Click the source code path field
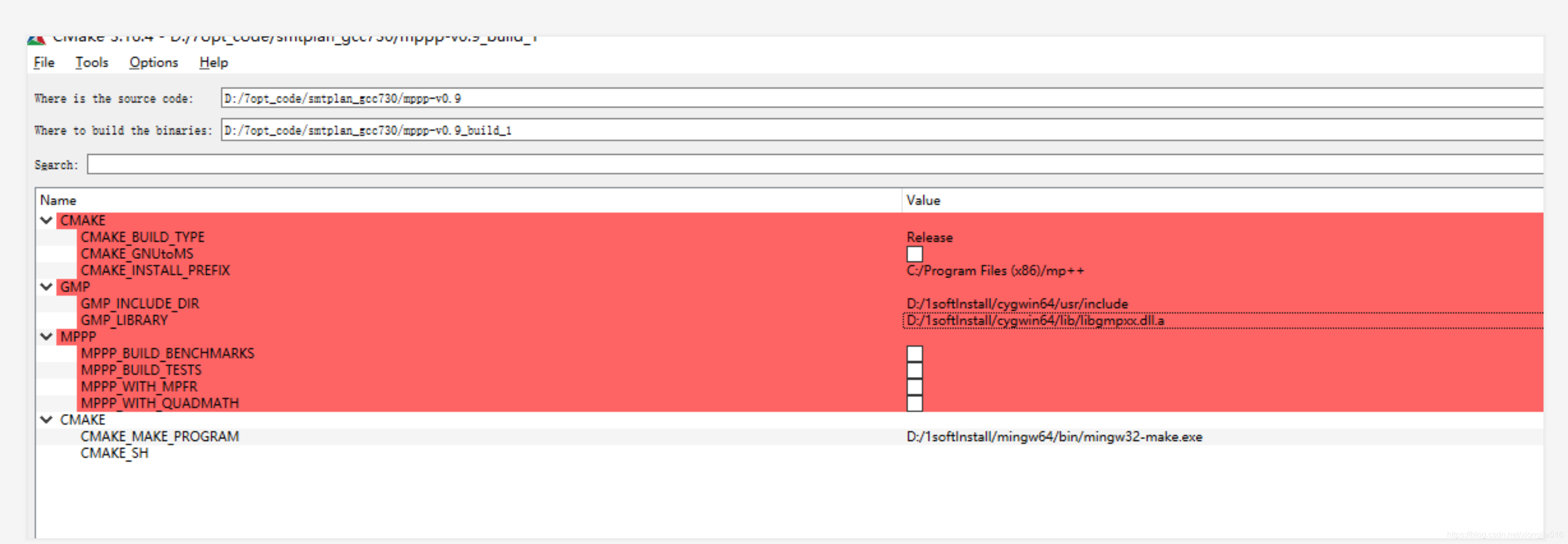The image size is (1568, 544). coord(882,98)
